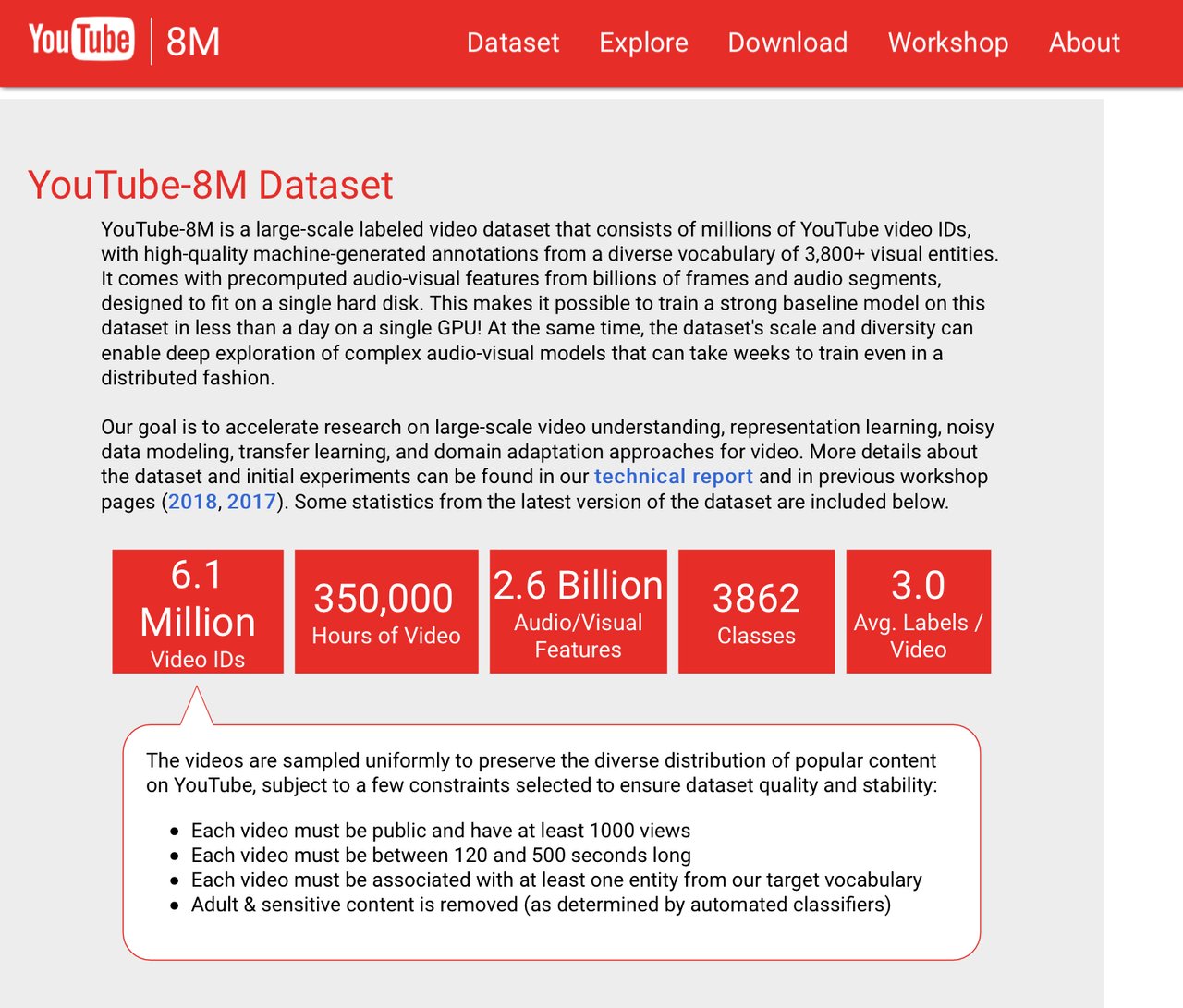Open the 2018 workshop page link
This screenshot has height=1008, width=1183.
193,502
